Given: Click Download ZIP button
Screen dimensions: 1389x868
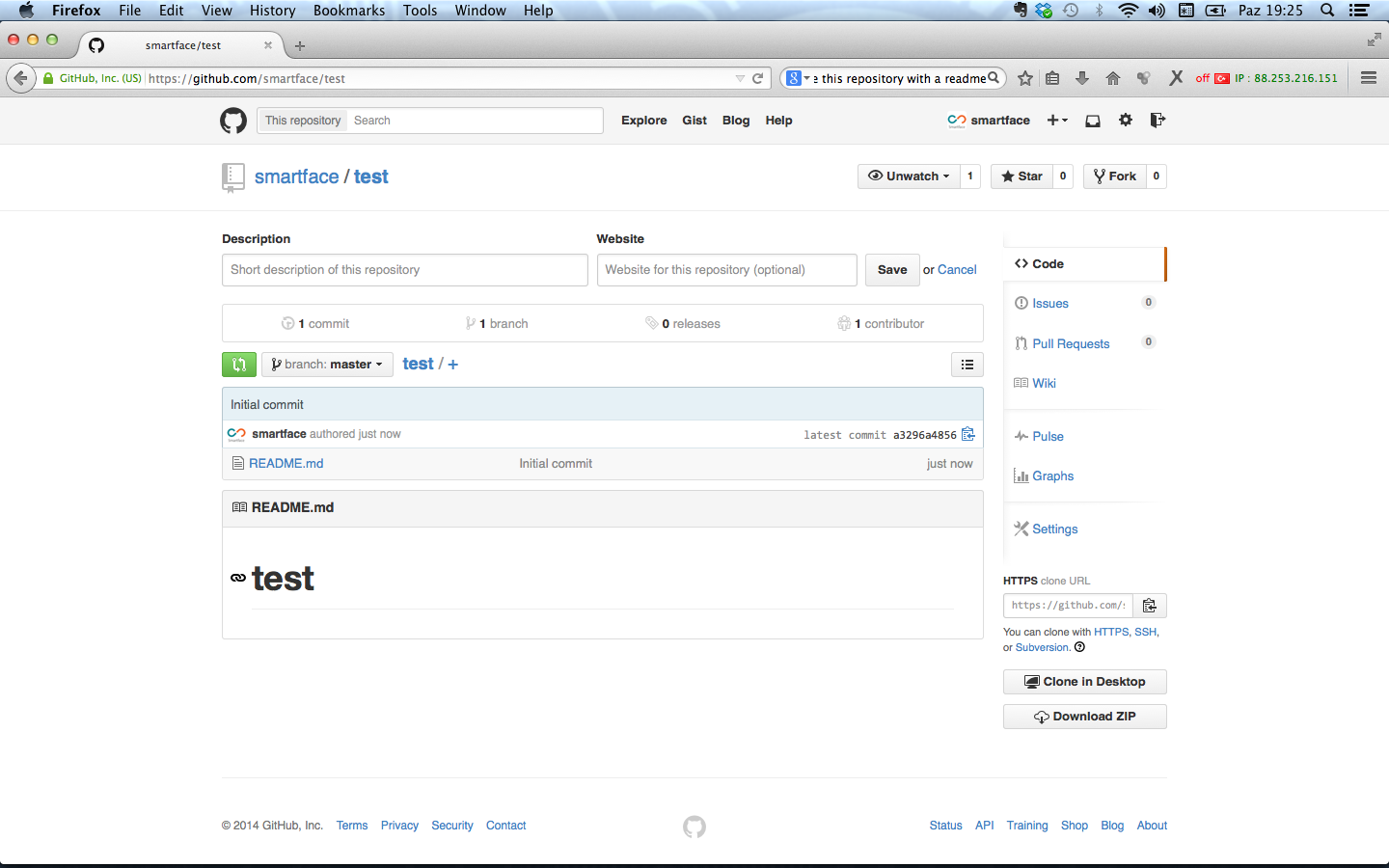Looking at the screenshot, I should tap(1085, 717).
